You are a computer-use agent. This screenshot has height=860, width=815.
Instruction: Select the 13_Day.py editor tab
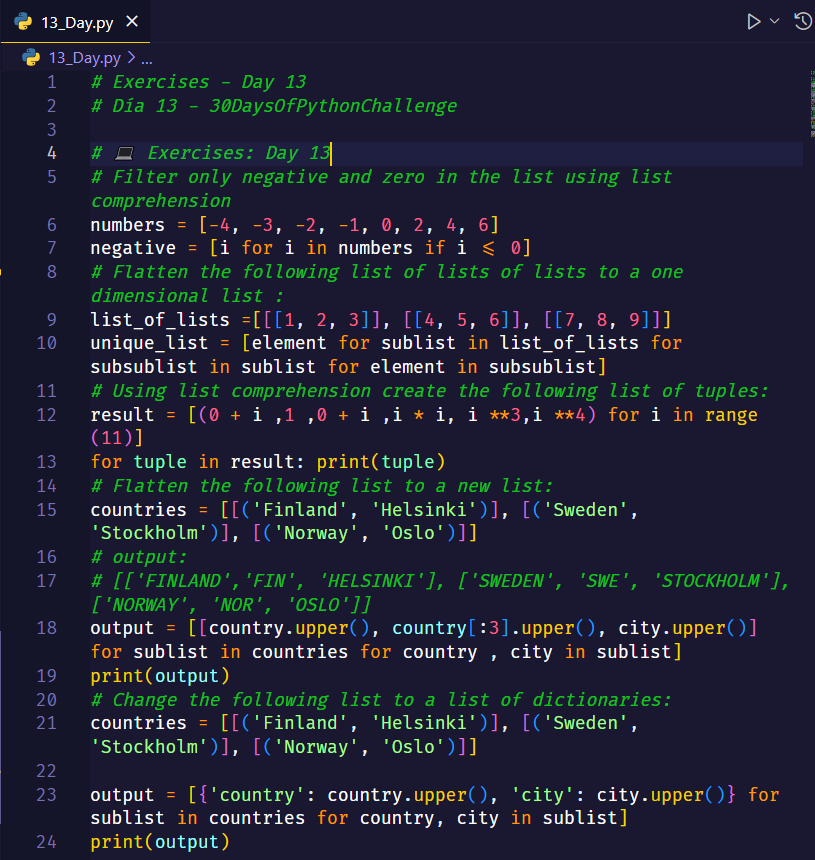pyautogui.click(x=76, y=22)
